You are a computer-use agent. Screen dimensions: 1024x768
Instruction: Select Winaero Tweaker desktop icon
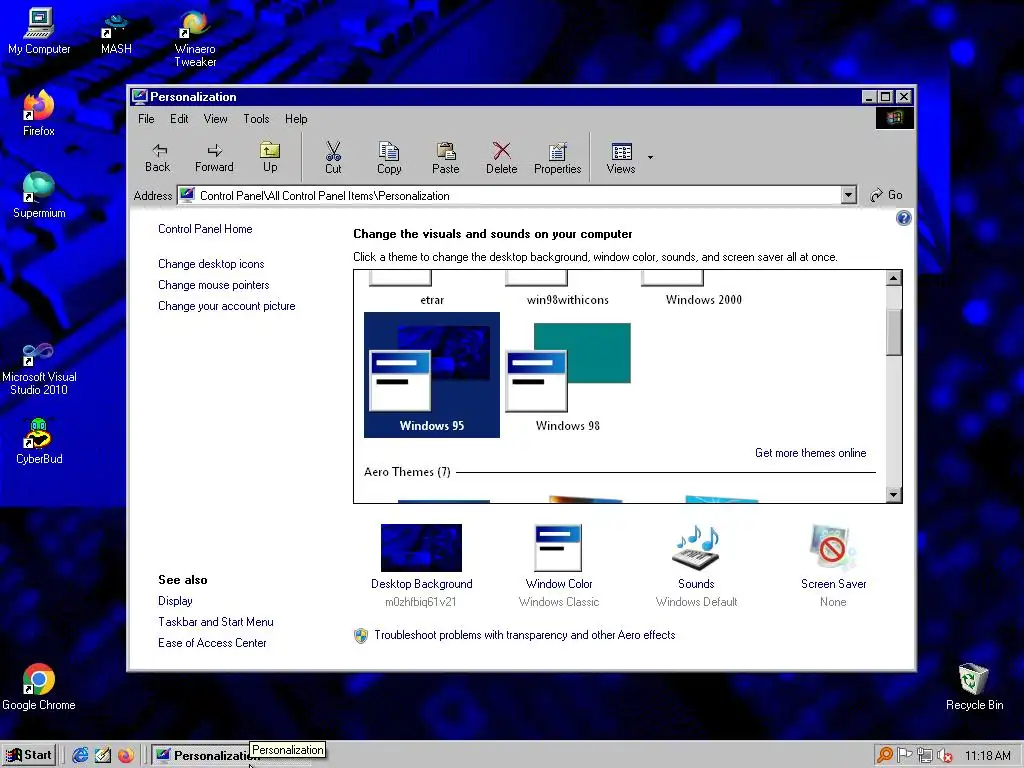195,39
